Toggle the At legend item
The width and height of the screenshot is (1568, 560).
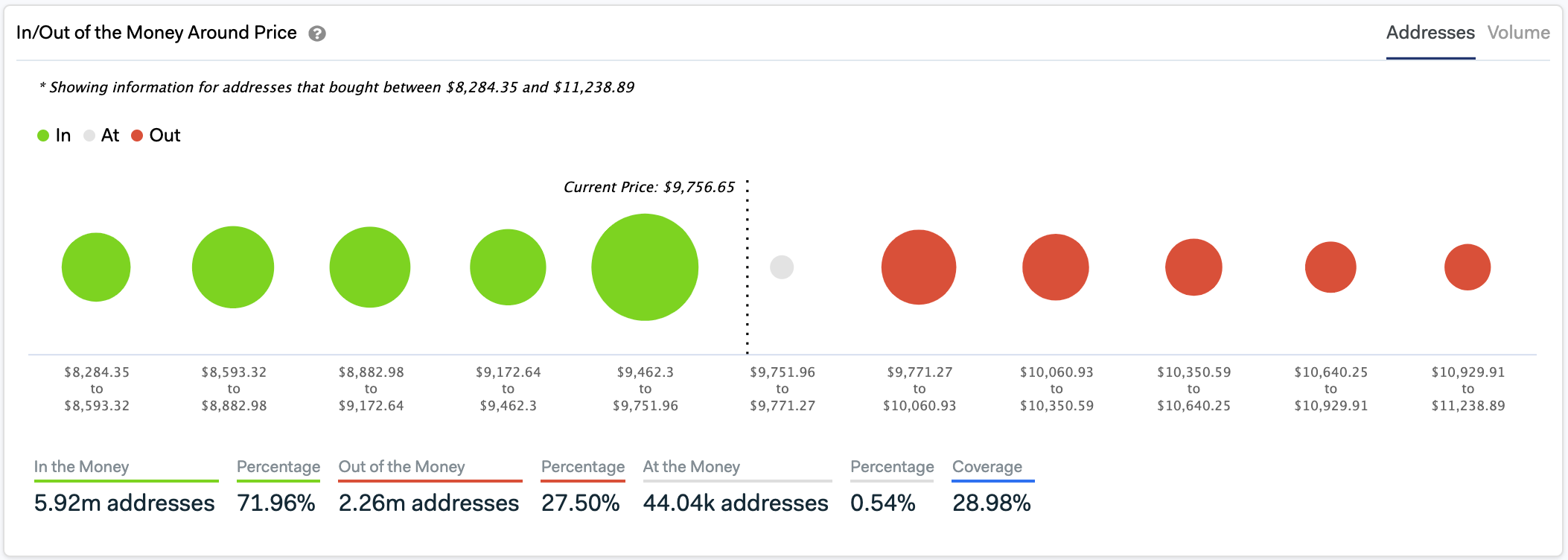[x=101, y=136]
